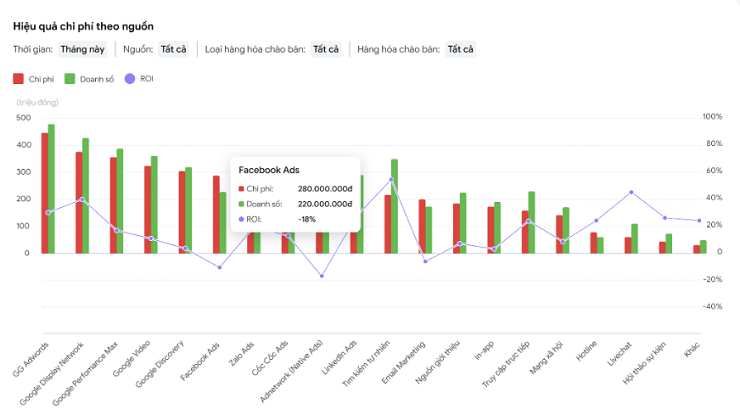Image resolution: width=740 pixels, height=409 pixels.
Task: Click 'Zalo Ads' axis label
Action: [241, 354]
